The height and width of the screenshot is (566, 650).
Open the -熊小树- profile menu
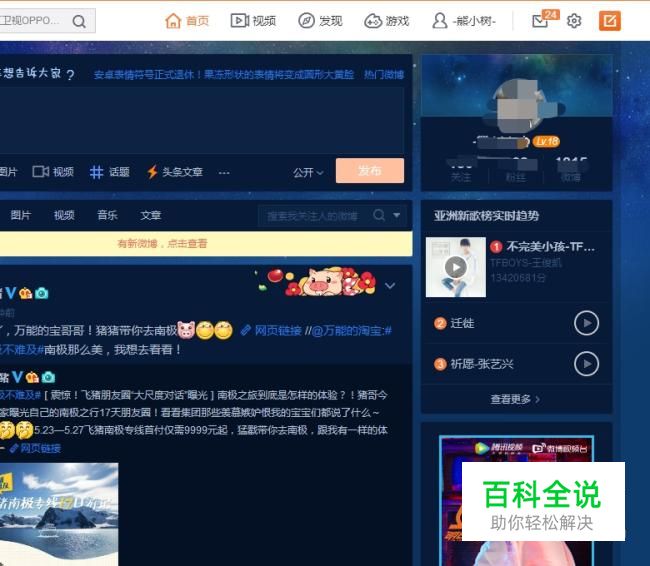pos(463,21)
